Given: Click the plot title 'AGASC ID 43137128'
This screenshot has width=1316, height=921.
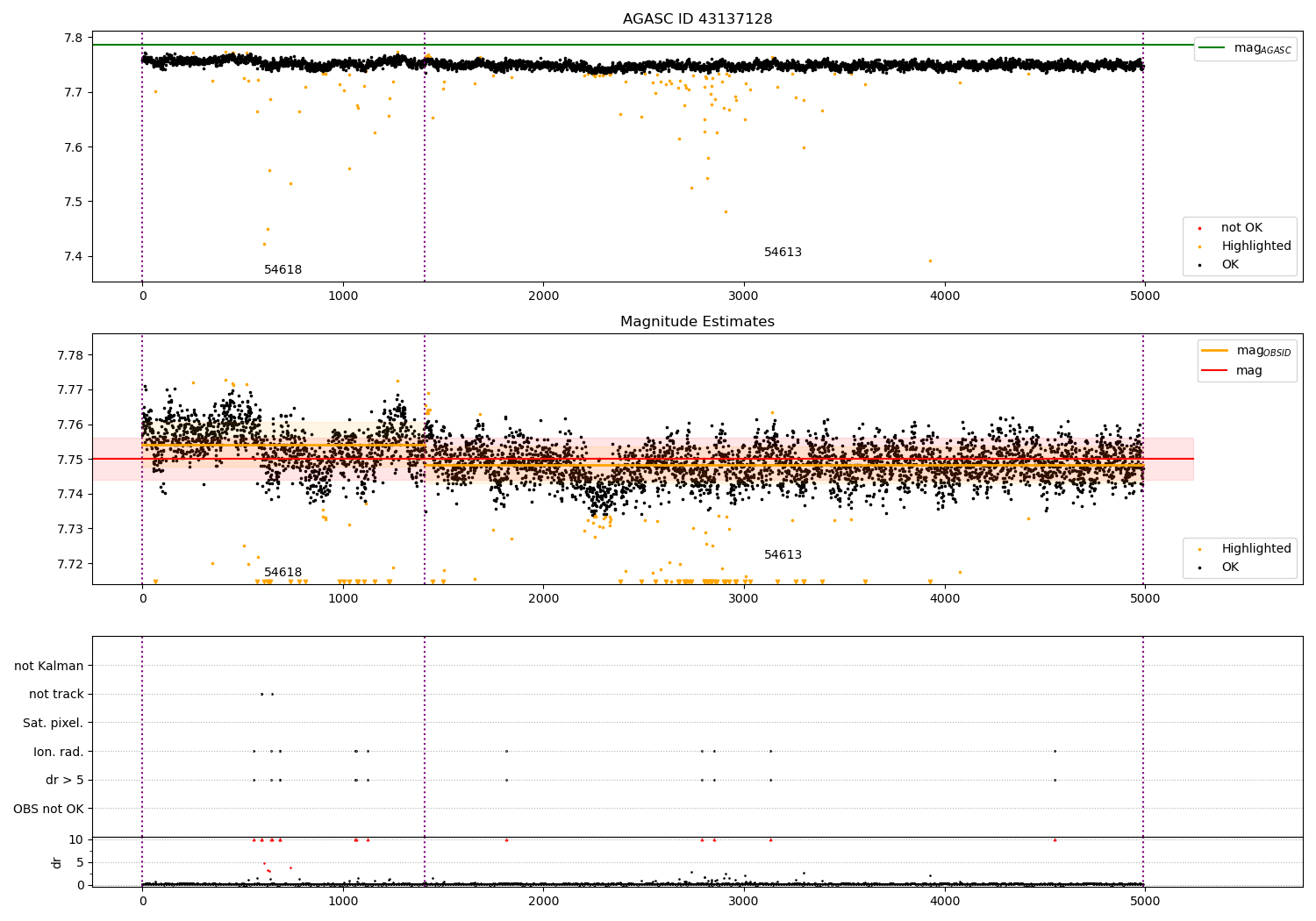Looking at the screenshot, I should pos(697,19).
